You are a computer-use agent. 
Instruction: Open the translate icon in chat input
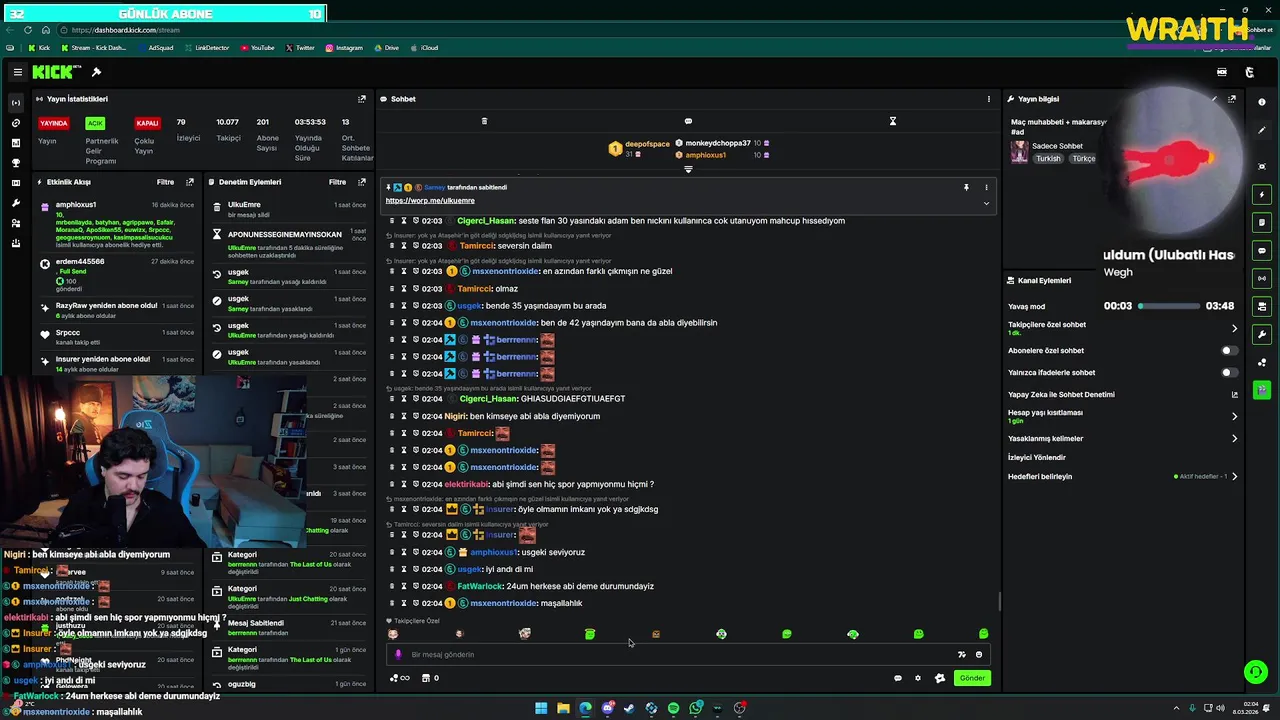pyautogui.click(x=961, y=654)
